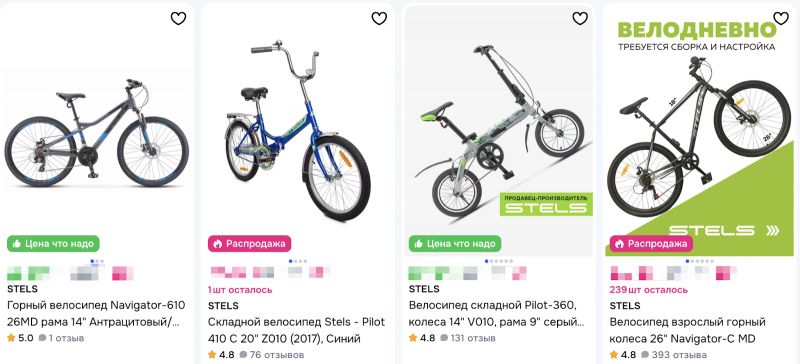Add Navigator-610 bike to favorites with heart
800x364 pixels.
178,19
